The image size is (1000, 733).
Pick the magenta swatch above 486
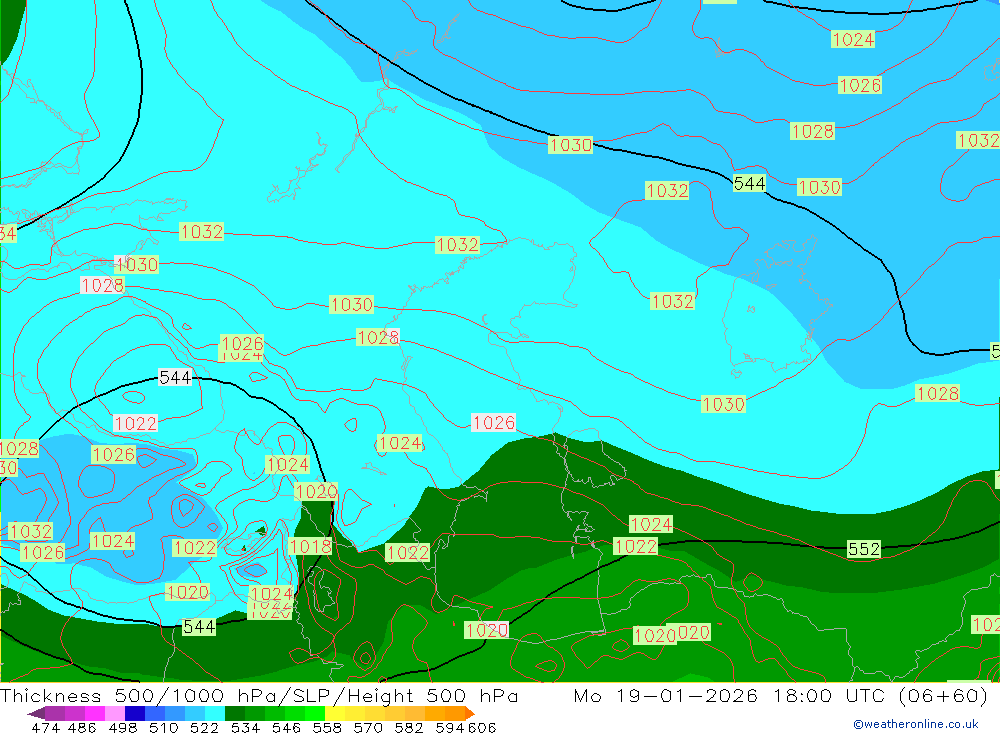pyautogui.click(x=95, y=713)
